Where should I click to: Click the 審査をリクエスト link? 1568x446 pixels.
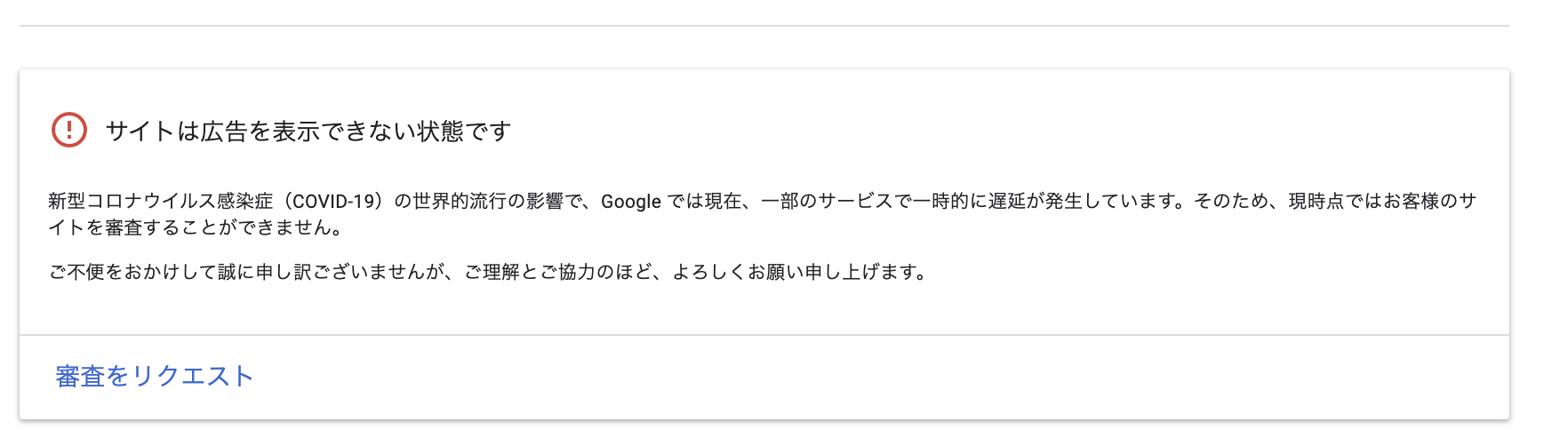tap(154, 377)
